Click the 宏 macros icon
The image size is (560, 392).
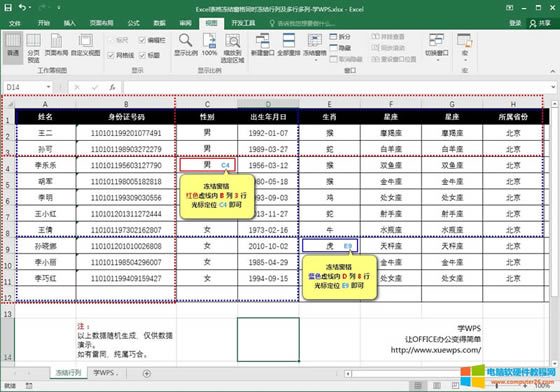(x=465, y=40)
